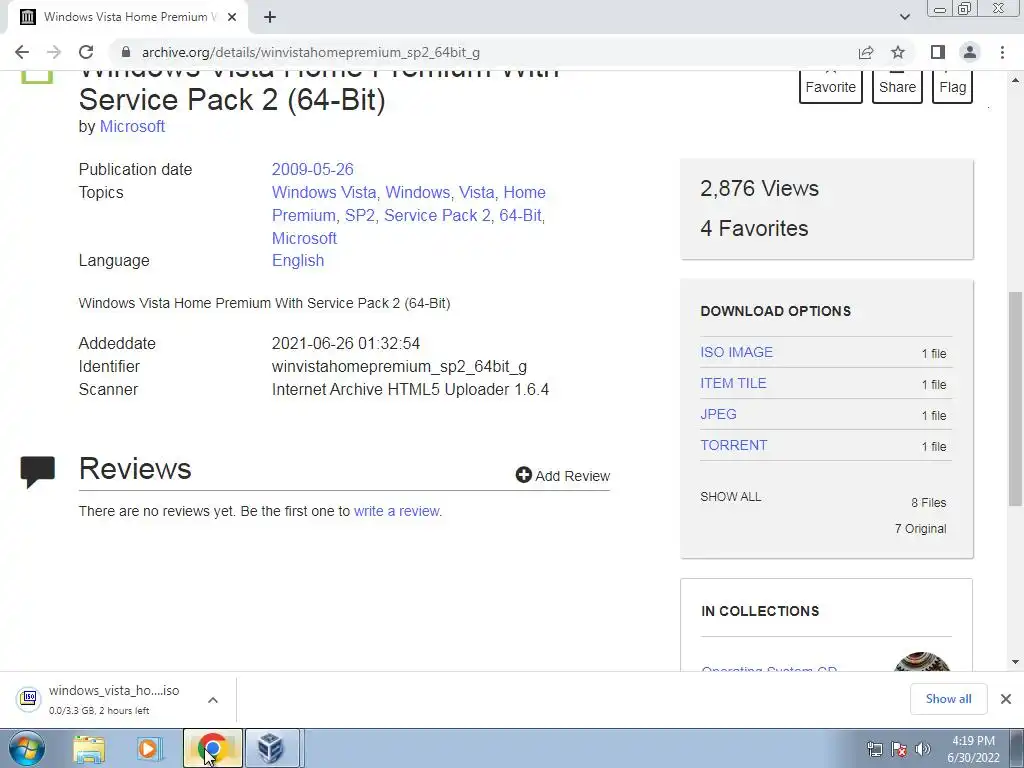The image size is (1024, 768).
Task: Open the Chrome side panel
Action: tap(938, 52)
